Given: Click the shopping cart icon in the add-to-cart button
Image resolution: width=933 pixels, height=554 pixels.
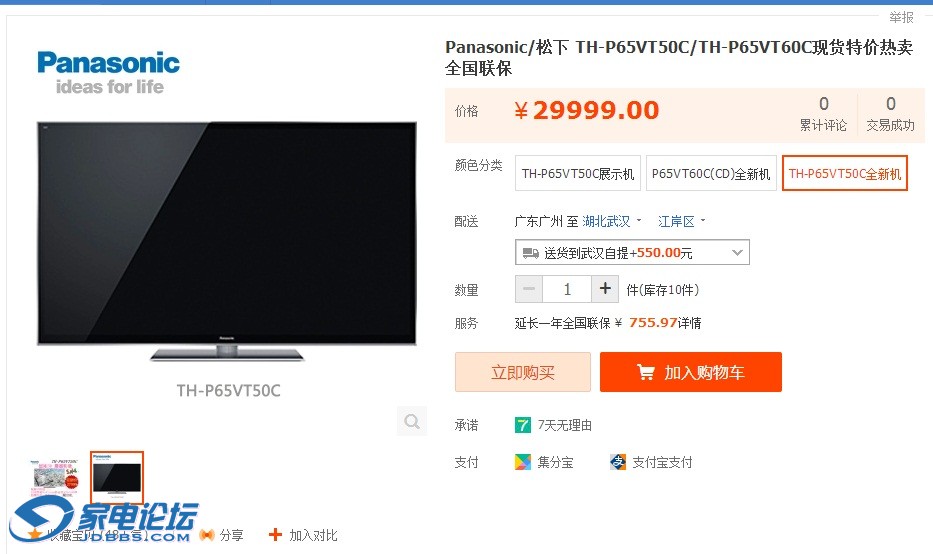Looking at the screenshot, I should coord(646,372).
